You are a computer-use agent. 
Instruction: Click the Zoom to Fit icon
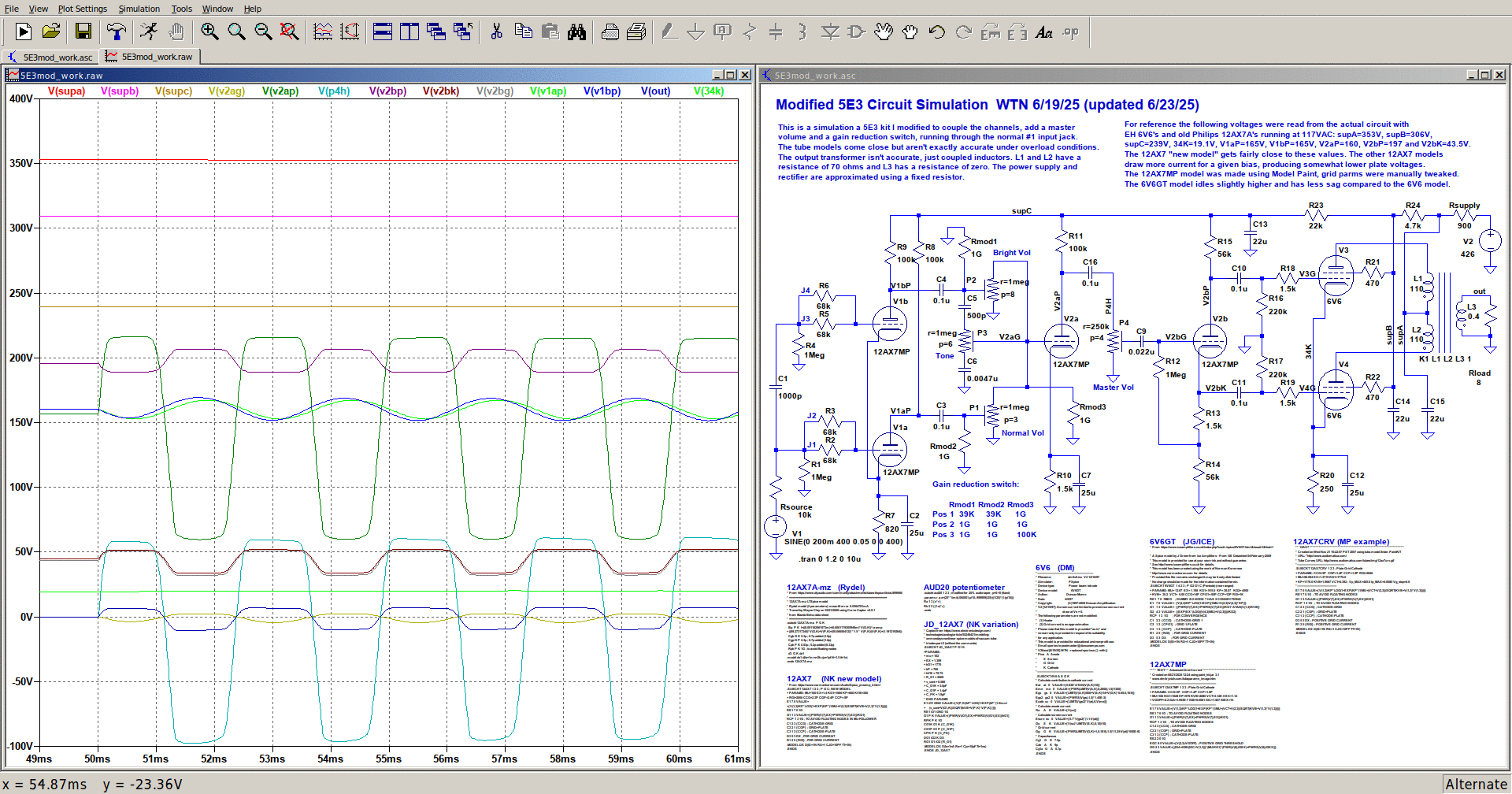[290, 32]
